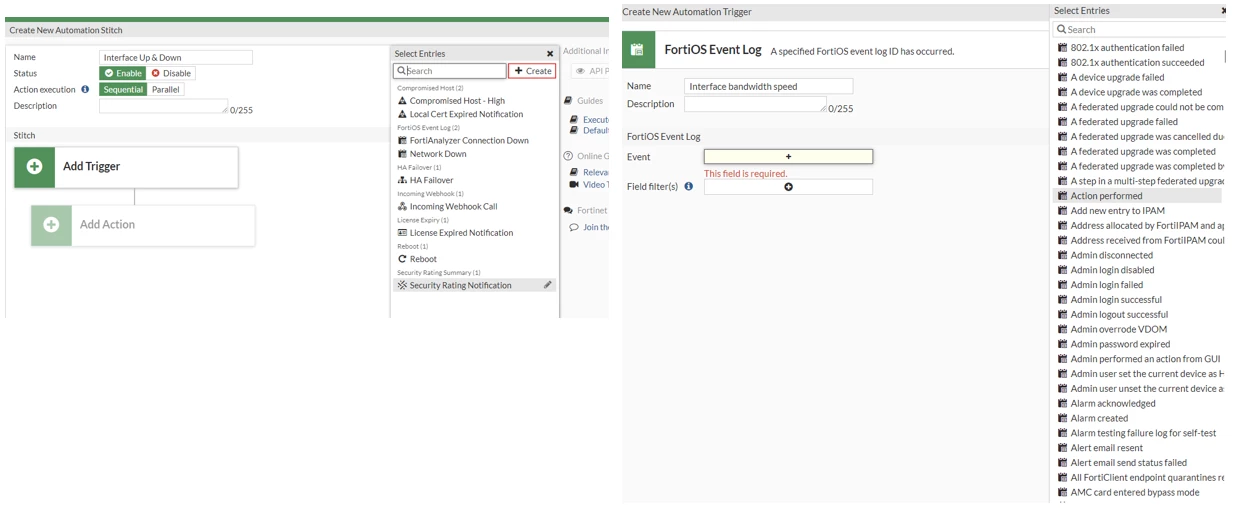Image resolution: width=1237 pixels, height=508 pixels.
Task: Click the Add Trigger card
Action: pyautogui.click(x=126, y=167)
